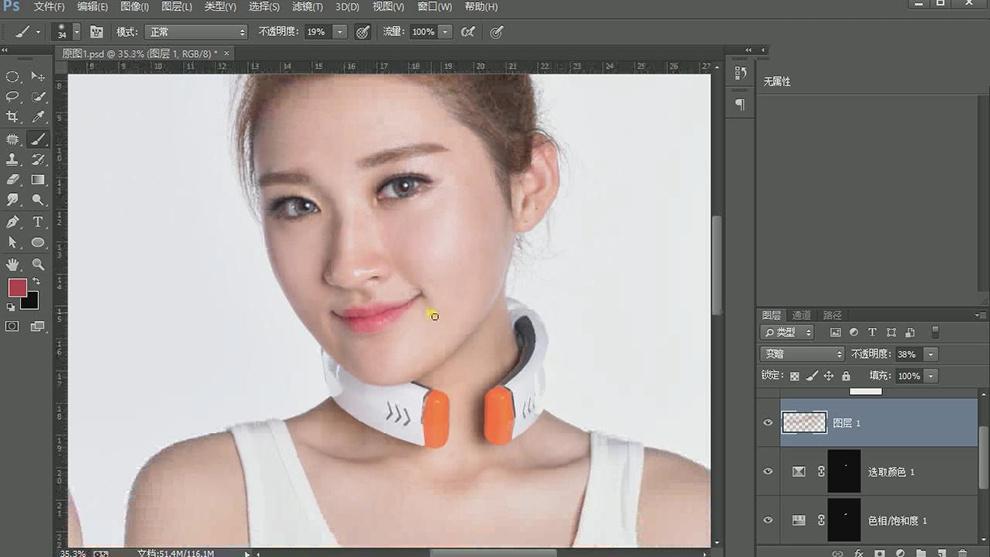Expand the layer 不透明度 slider arrow
This screenshot has height=557, width=990.
click(931, 354)
